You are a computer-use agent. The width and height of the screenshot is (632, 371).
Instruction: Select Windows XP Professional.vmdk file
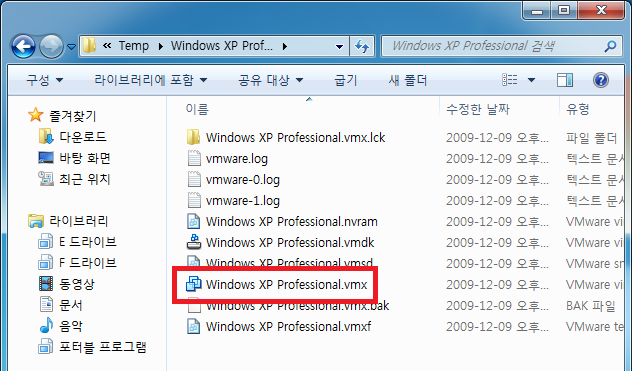tap(290, 242)
